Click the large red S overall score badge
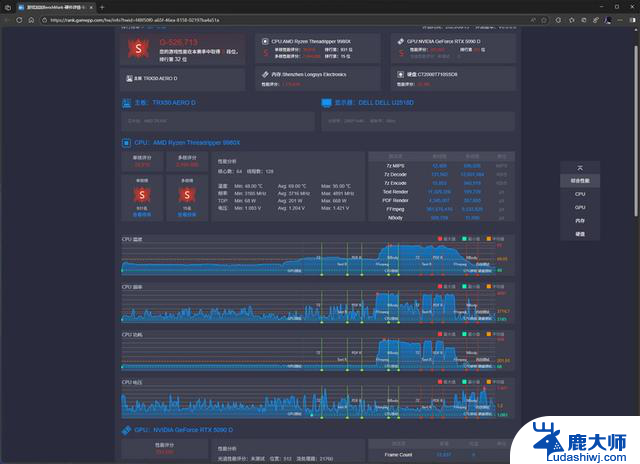The width and height of the screenshot is (640, 464). 138,49
